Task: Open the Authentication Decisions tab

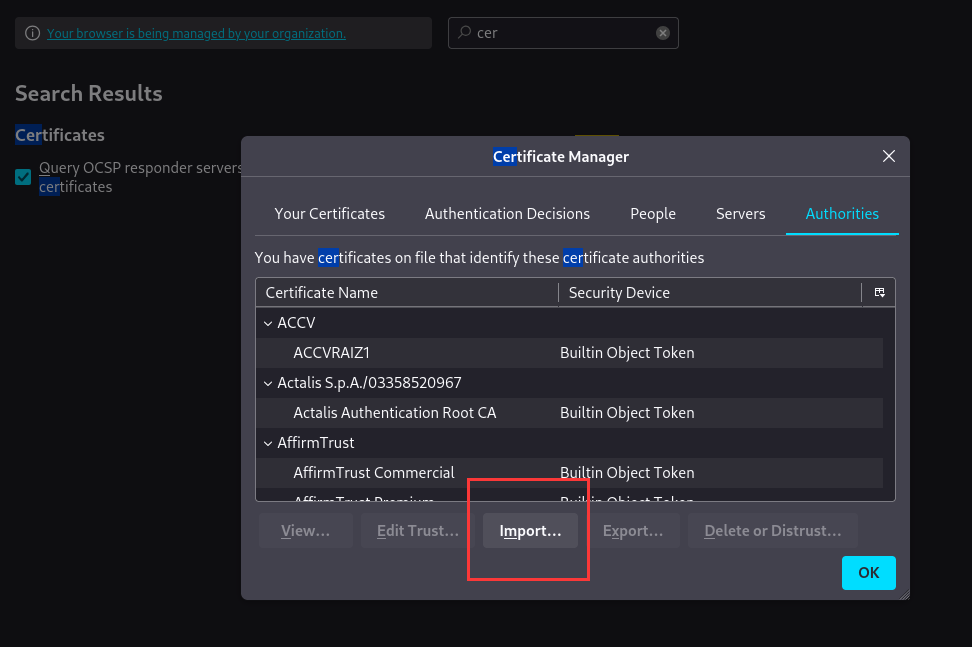Action: pos(507,214)
